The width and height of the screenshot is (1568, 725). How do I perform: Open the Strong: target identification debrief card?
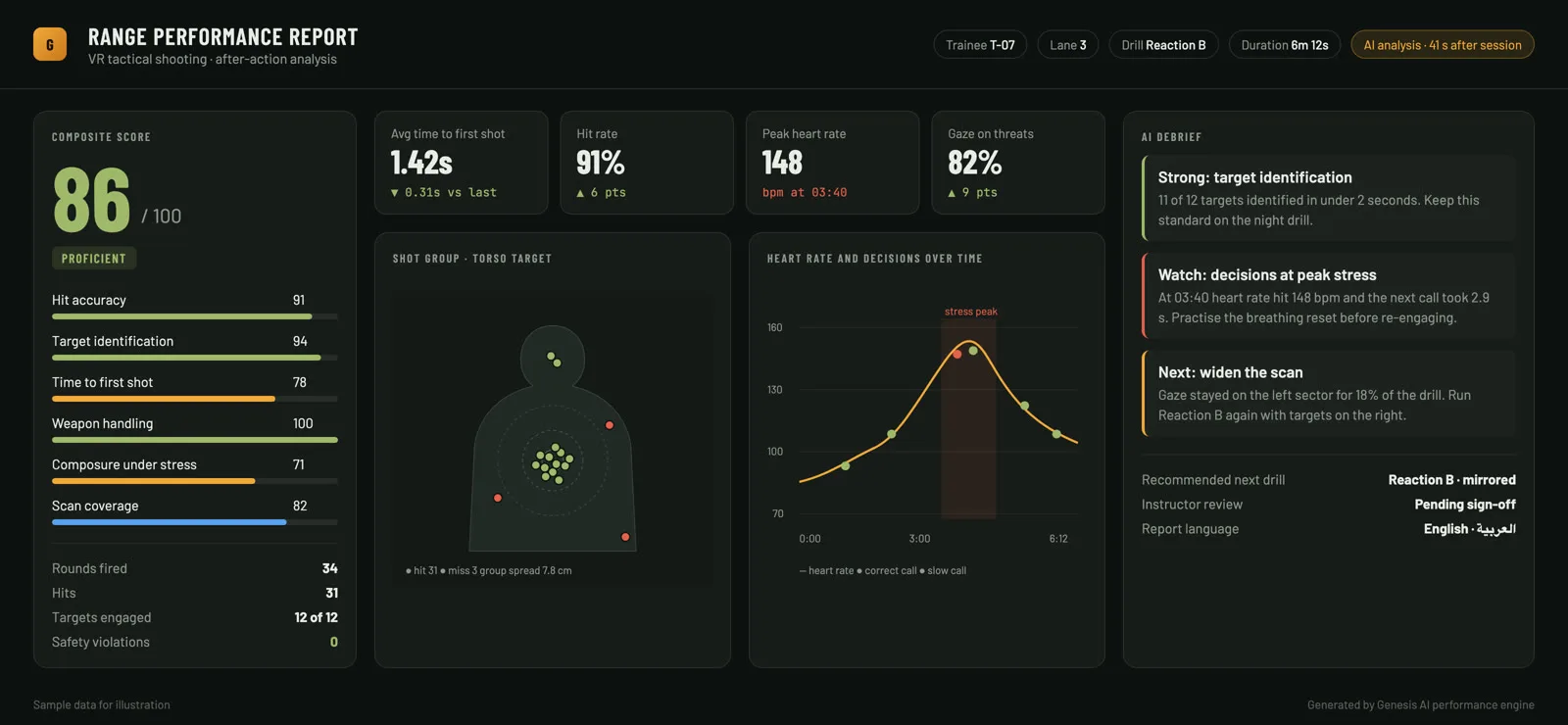[x=1329, y=198]
